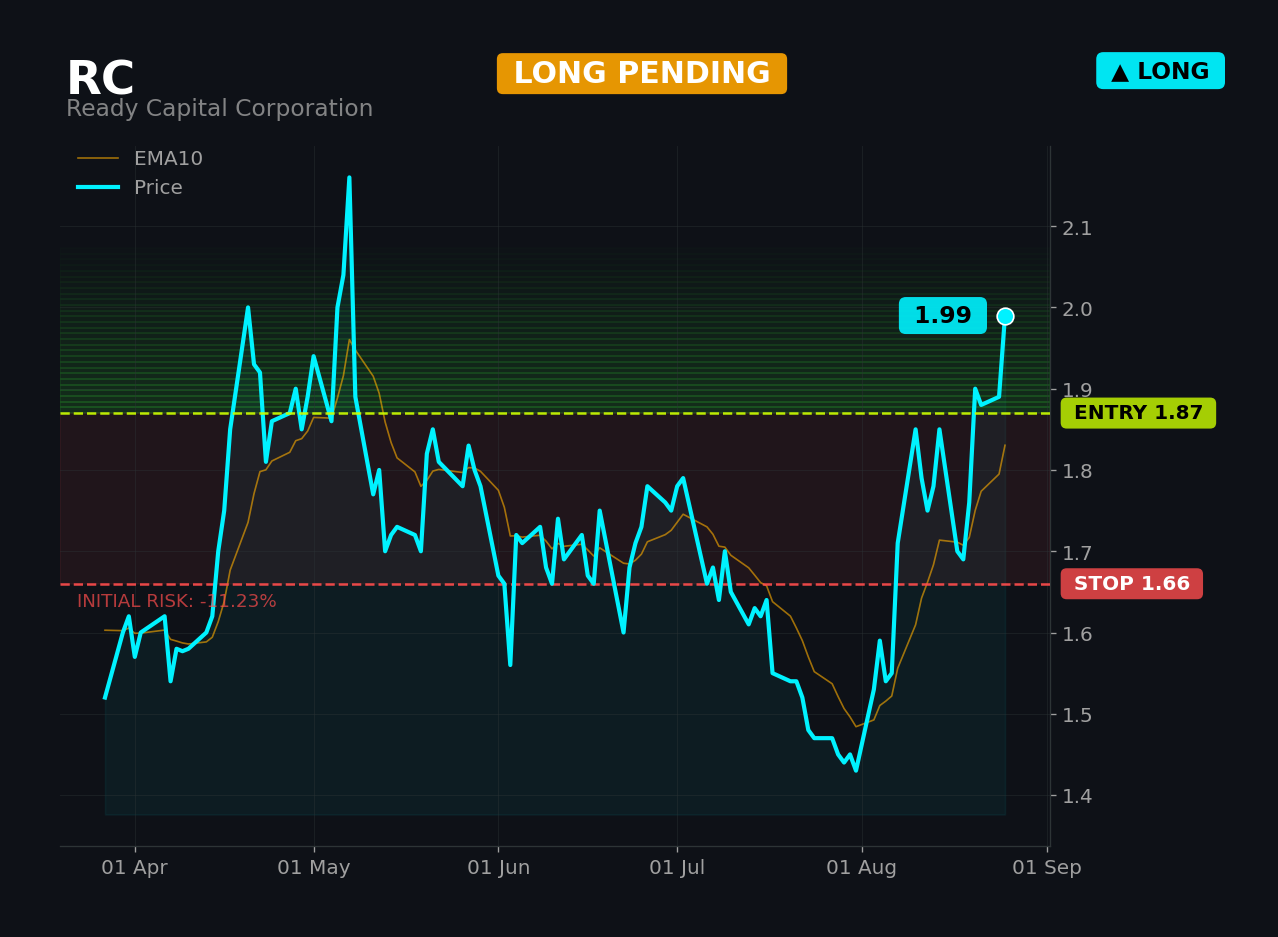Select the Price legend entry text

[x=158, y=188]
